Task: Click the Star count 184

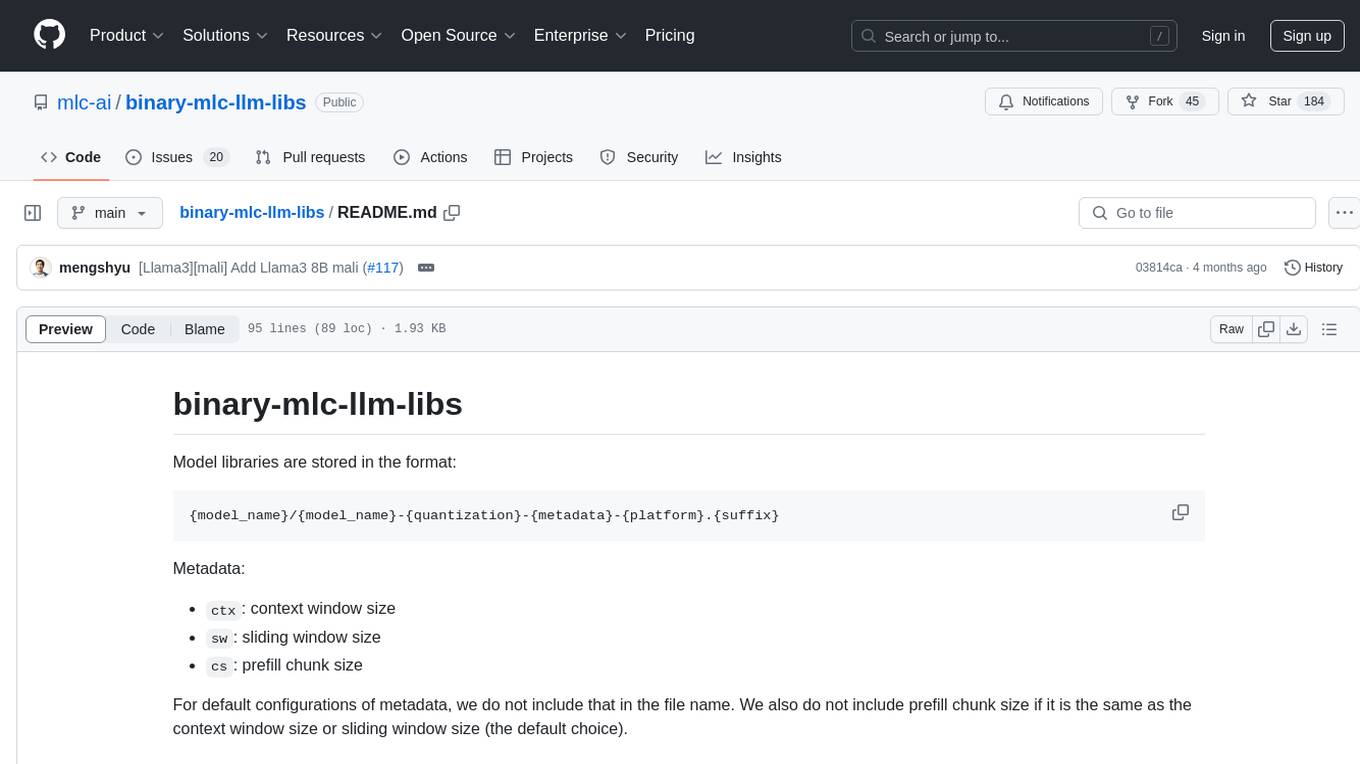Action: click(x=1314, y=102)
